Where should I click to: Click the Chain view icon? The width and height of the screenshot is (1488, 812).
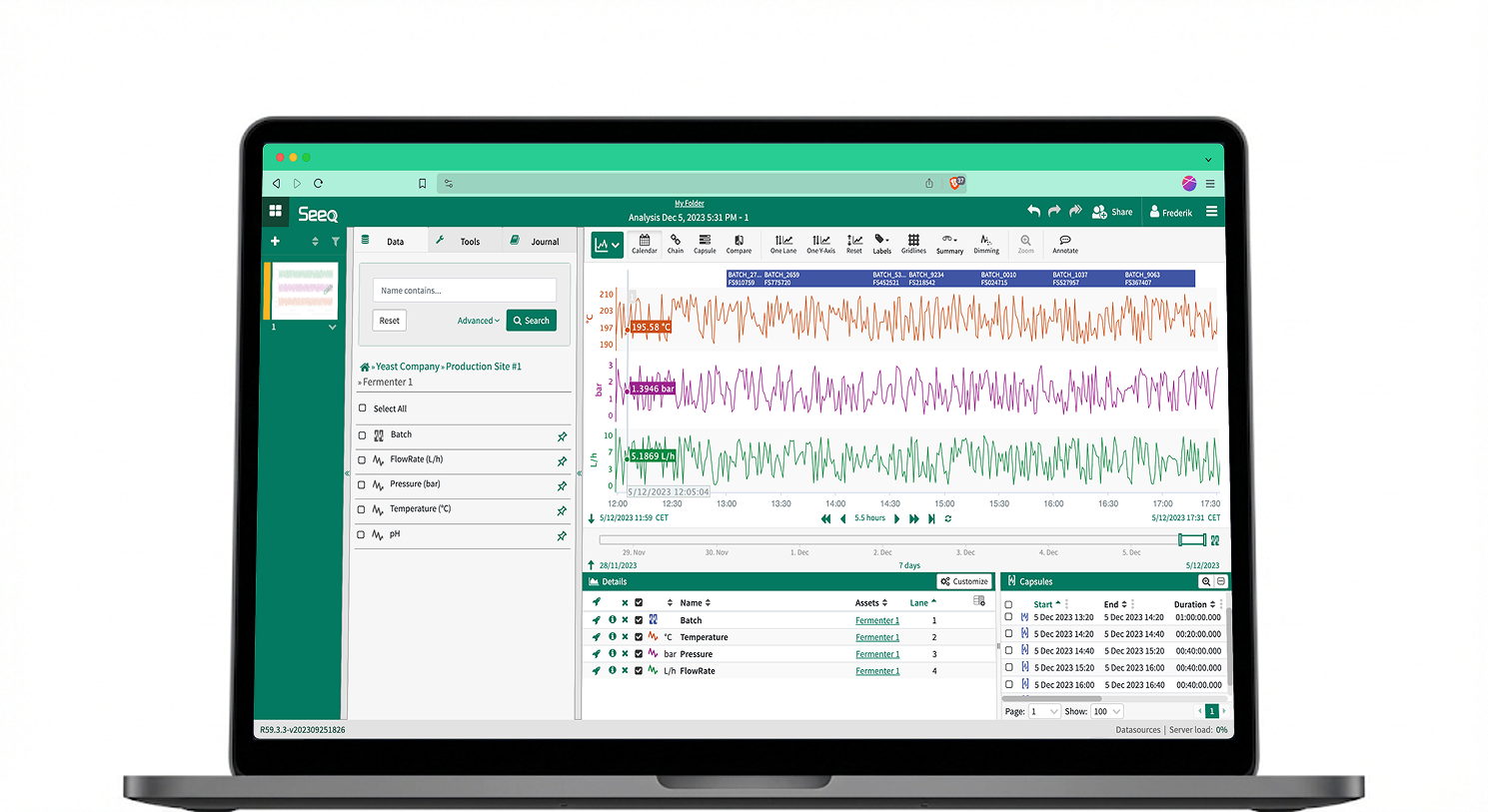pos(676,244)
